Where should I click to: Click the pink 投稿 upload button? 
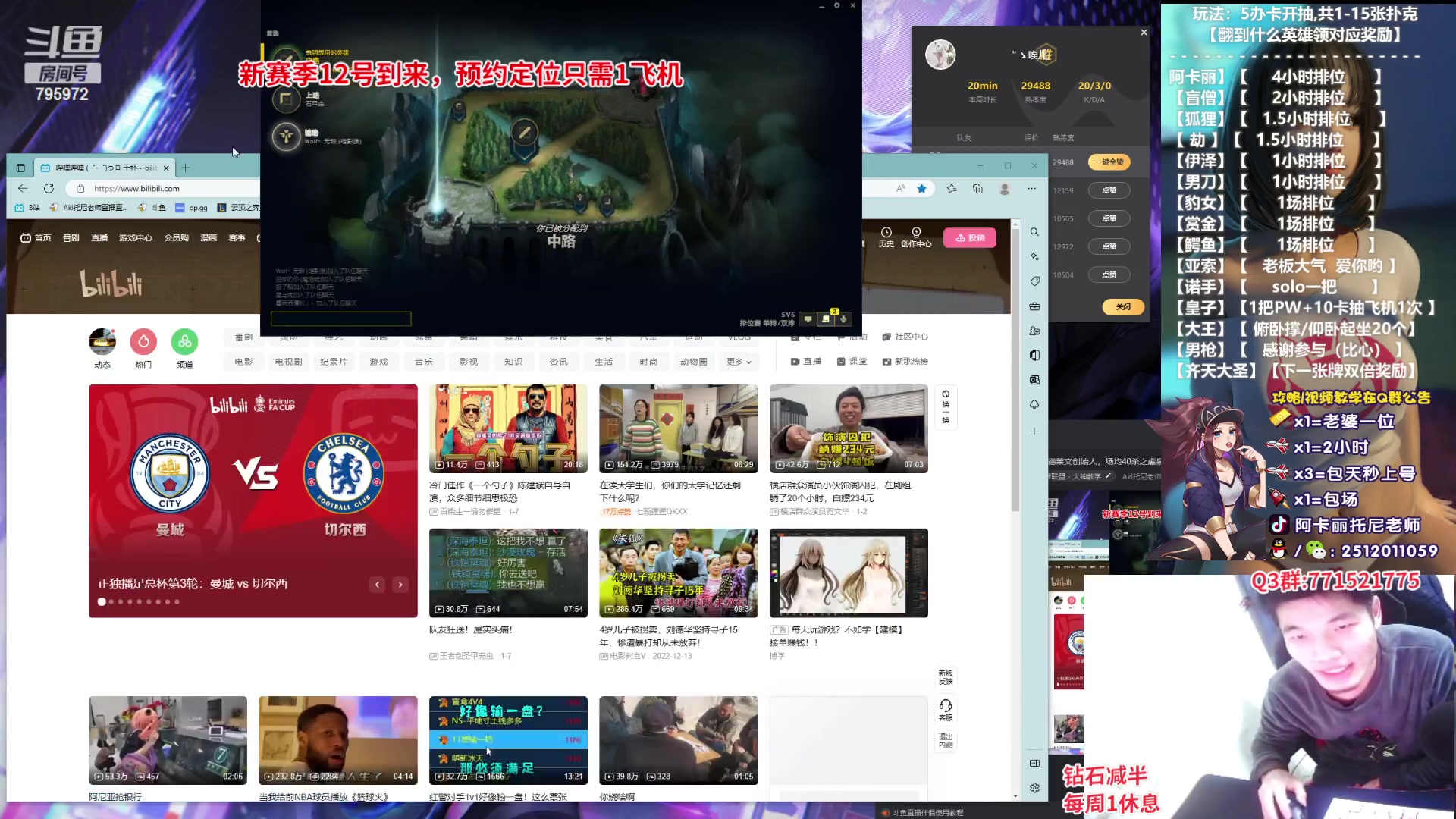coord(970,238)
